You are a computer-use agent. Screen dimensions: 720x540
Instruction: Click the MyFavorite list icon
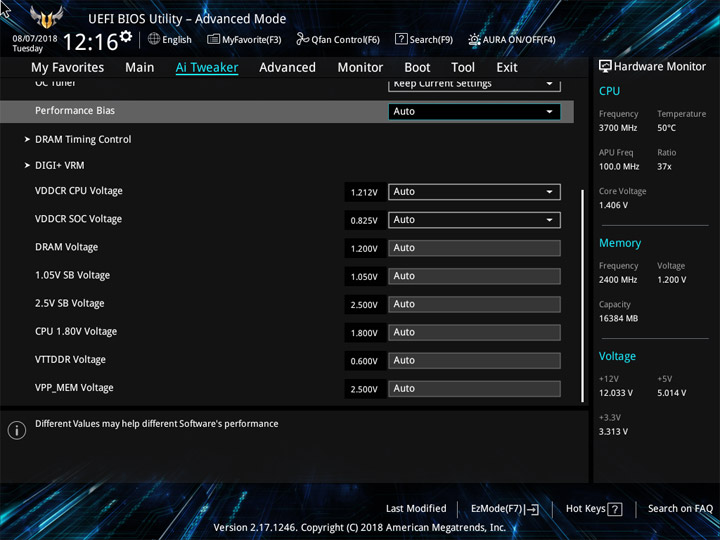213,39
